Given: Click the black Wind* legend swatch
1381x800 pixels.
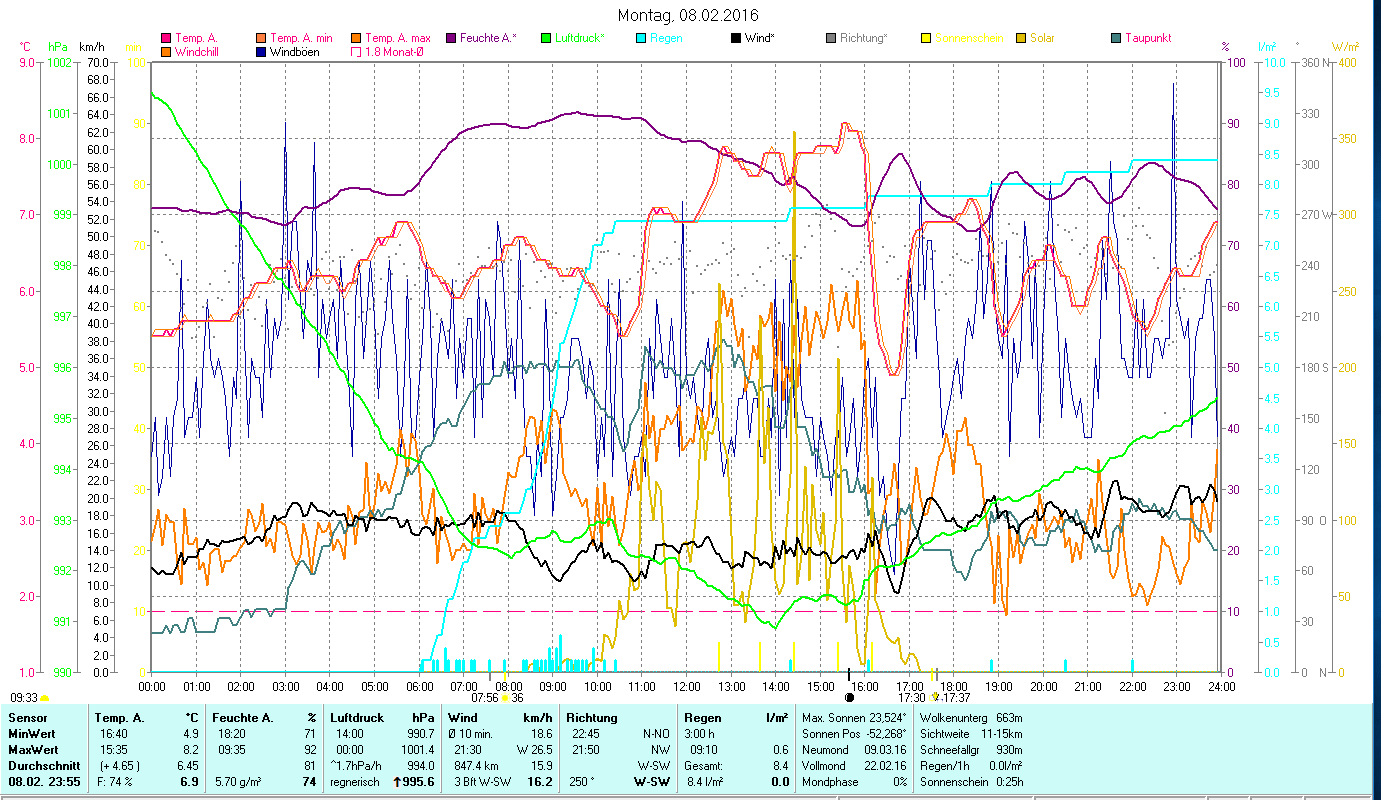Looking at the screenshot, I should [x=735, y=38].
